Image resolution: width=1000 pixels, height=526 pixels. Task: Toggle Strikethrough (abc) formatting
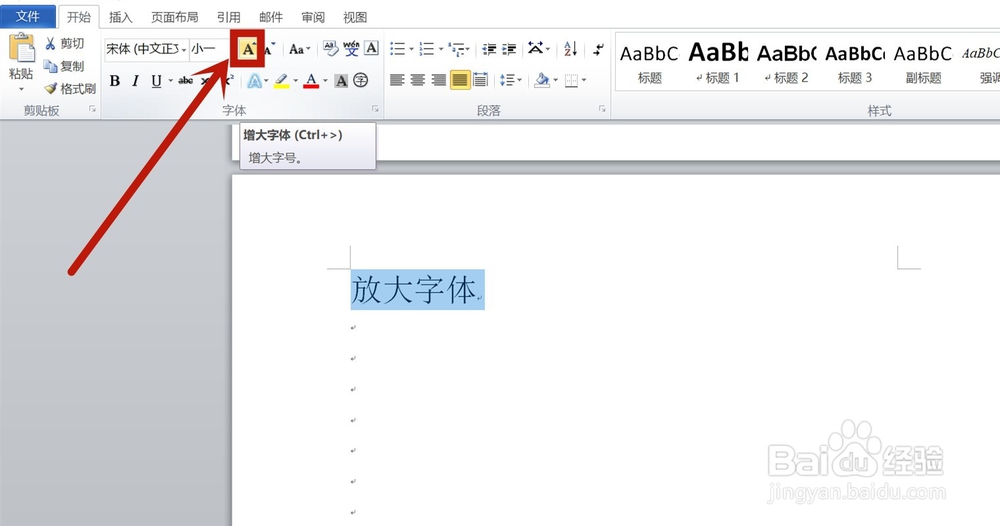[186, 81]
